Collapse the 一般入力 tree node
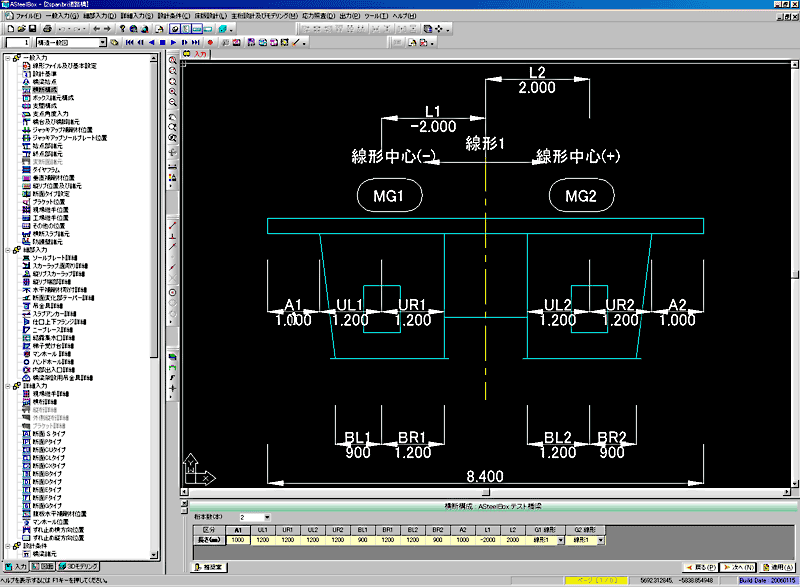Image resolution: width=800 pixels, height=587 pixels. (8, 58)
